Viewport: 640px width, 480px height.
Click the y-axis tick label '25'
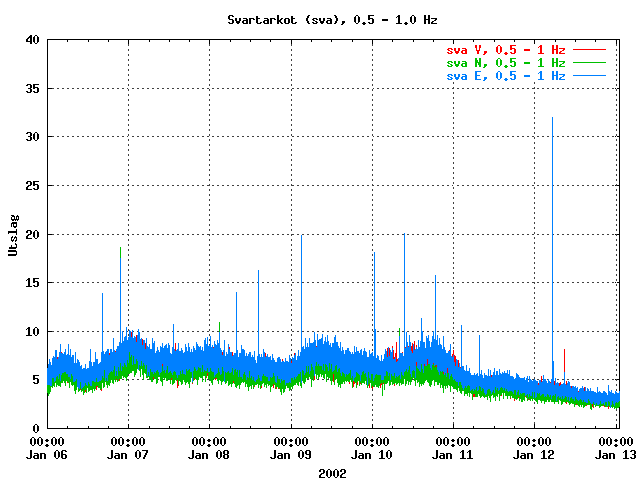click(32, 186)
